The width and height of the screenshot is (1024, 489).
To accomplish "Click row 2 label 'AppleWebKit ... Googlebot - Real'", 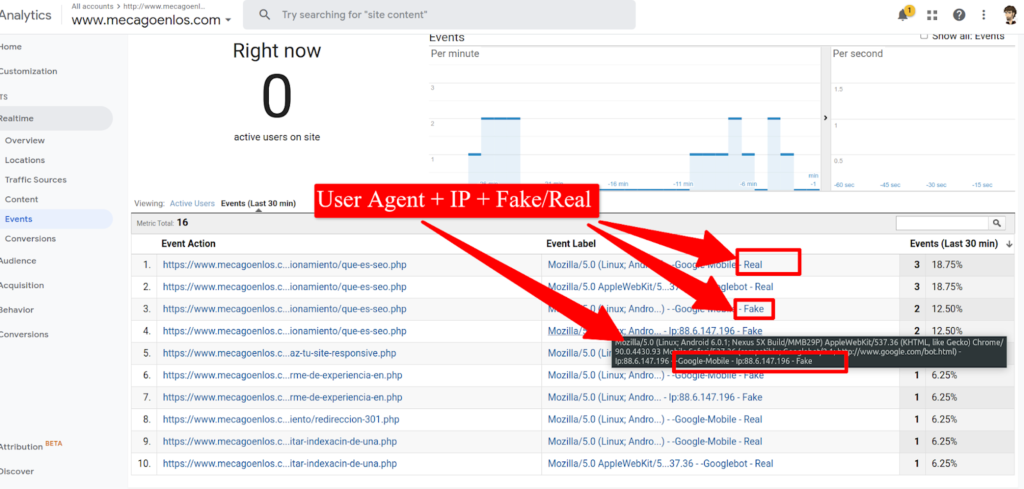I will (660, 287).
